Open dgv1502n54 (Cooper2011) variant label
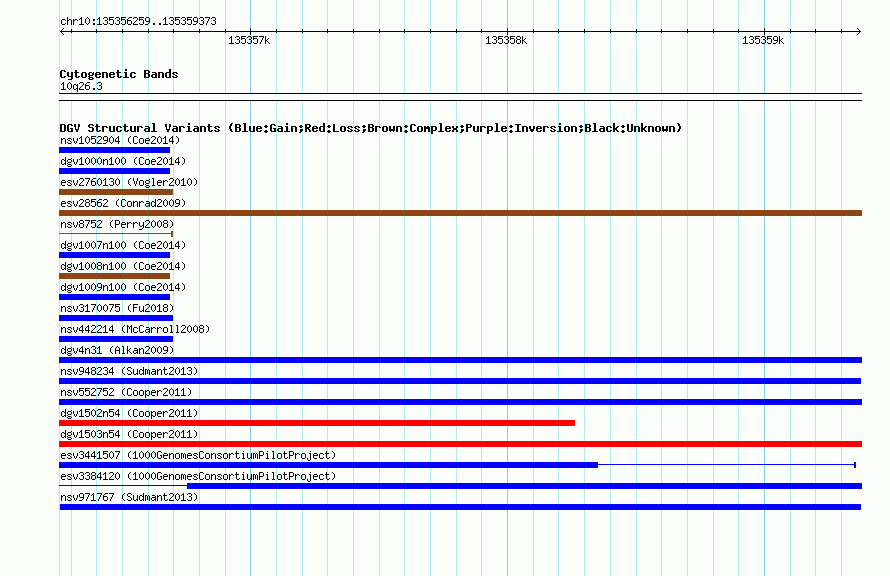Screen dimensions: 890x576 pyautogui.click(x=129, y=413)
